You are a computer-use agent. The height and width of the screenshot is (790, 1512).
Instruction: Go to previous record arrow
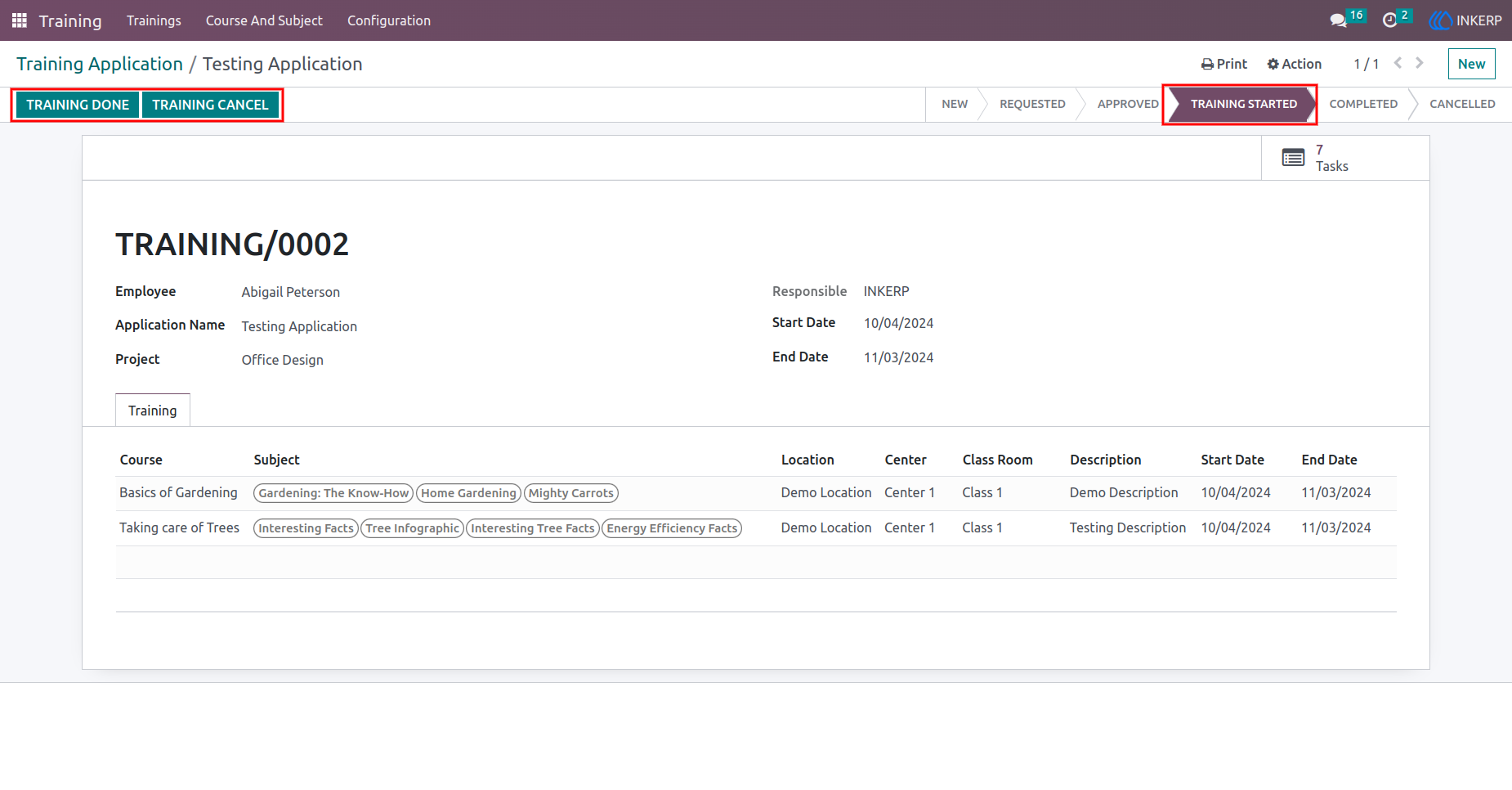(x=1398, y=63)
